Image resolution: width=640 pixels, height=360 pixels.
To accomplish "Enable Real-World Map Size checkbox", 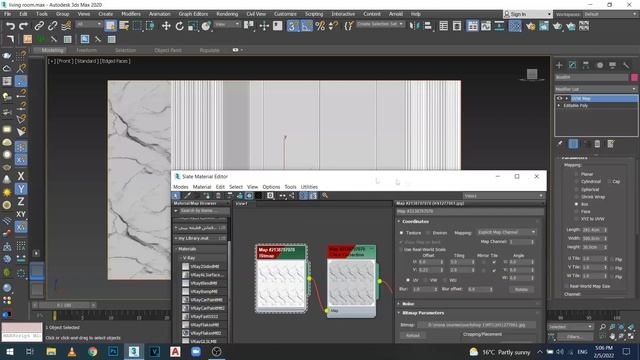I will 567,286.
